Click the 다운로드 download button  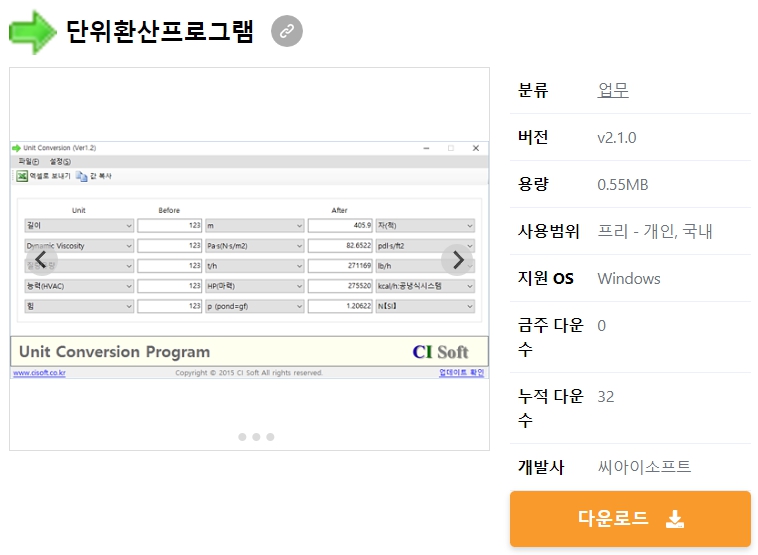(630, 519)
